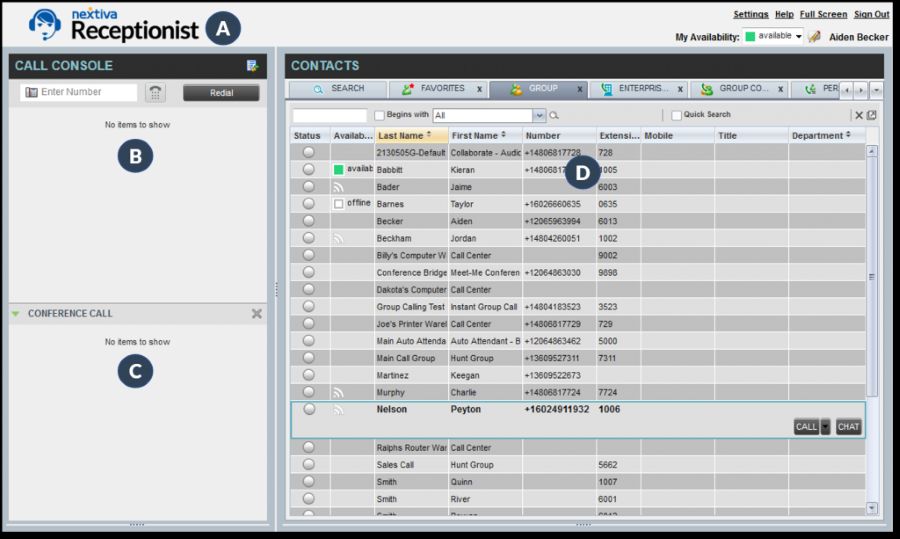Sort by Last Name column
900x539 pixels.
click(x=412, y=135)
